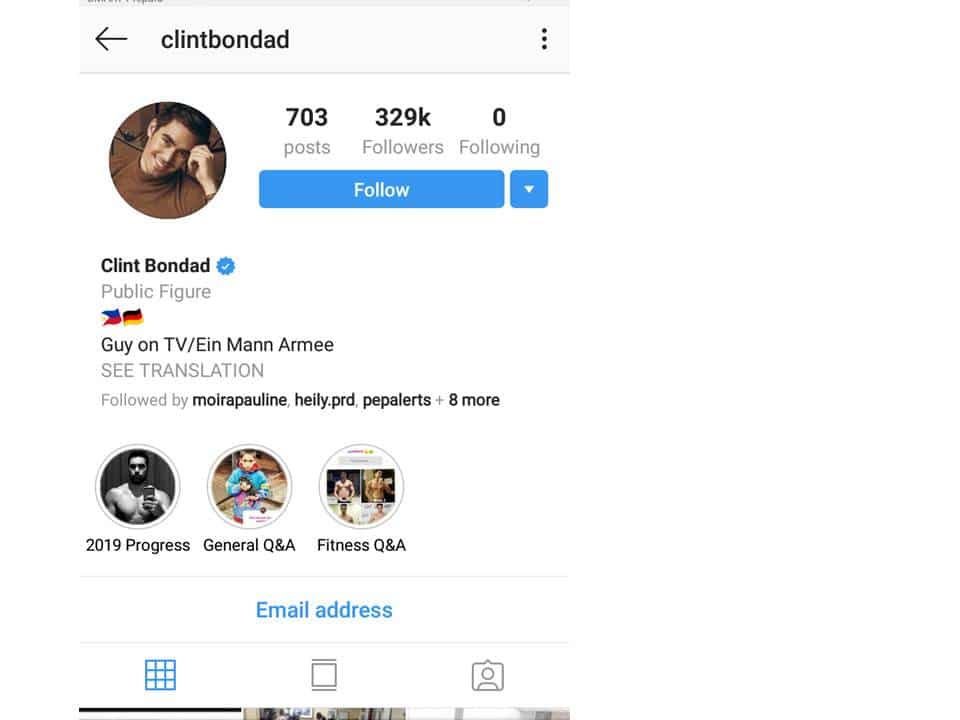960x720 pixels.
Task: Open the tagged photos tab
Action: [x=488, y=675]
